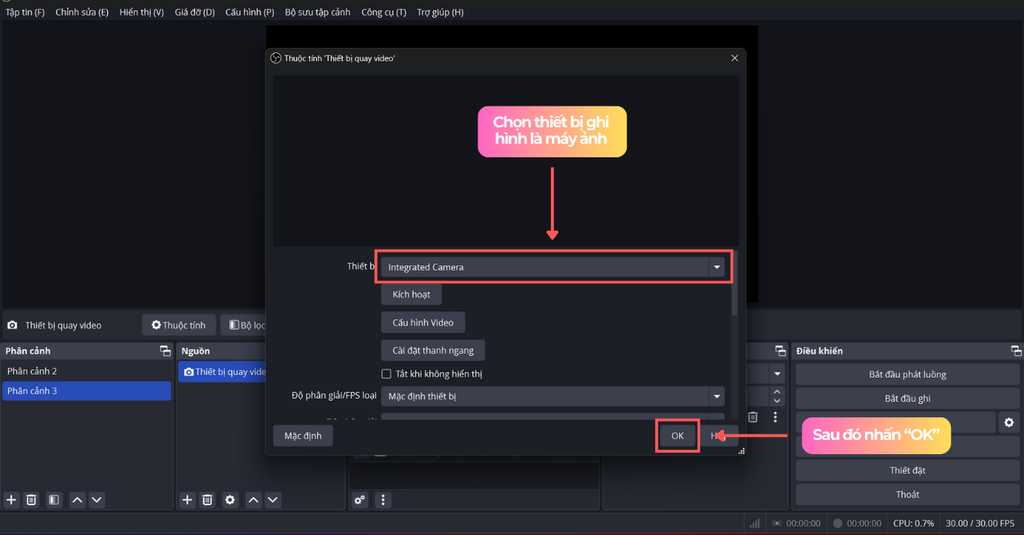Click Mặc định button in dialog
The height and width of the screenshot is (535, 1024).
click(x=303, y=436)
